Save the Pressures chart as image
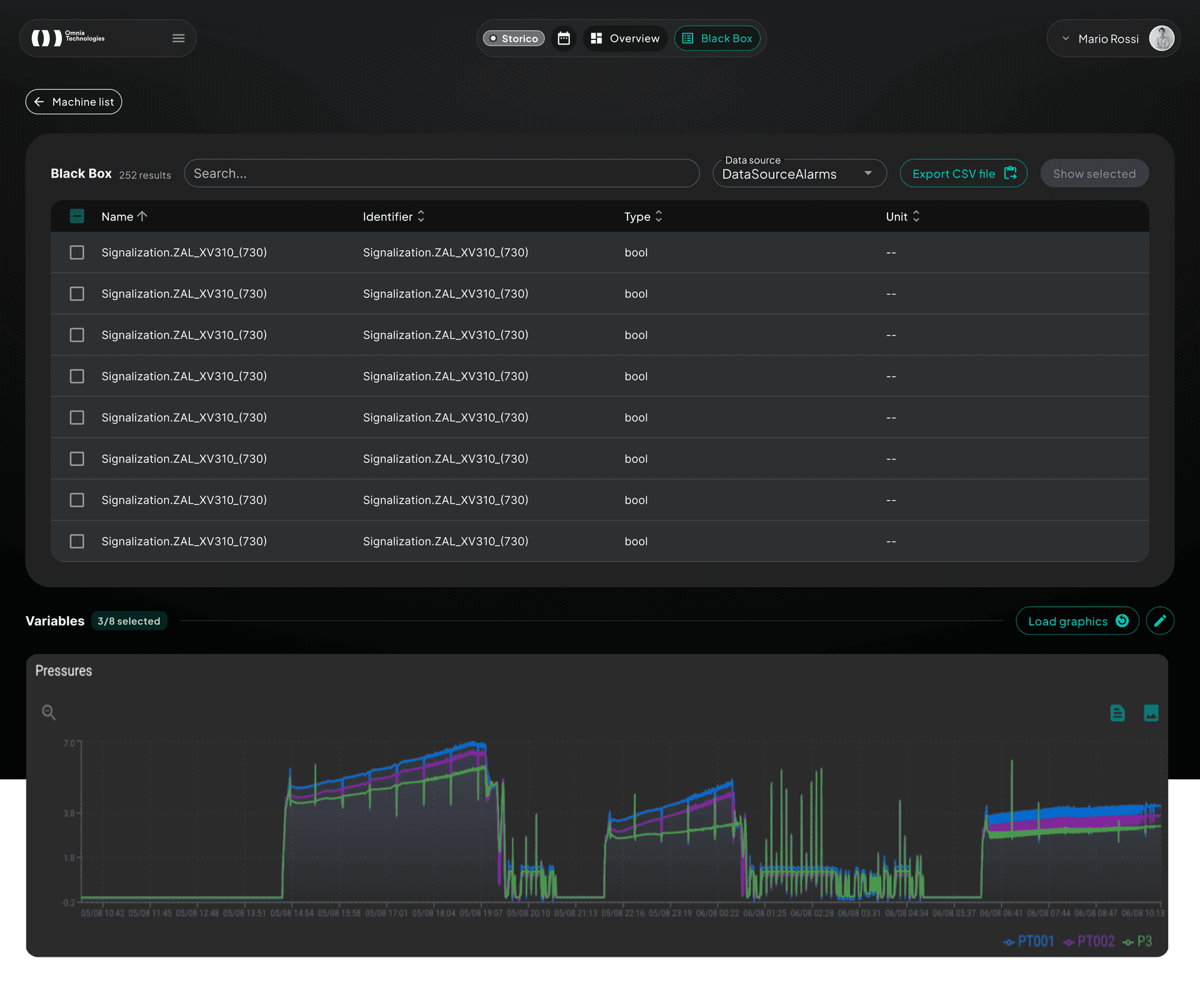 click(x=1151, y=713)
